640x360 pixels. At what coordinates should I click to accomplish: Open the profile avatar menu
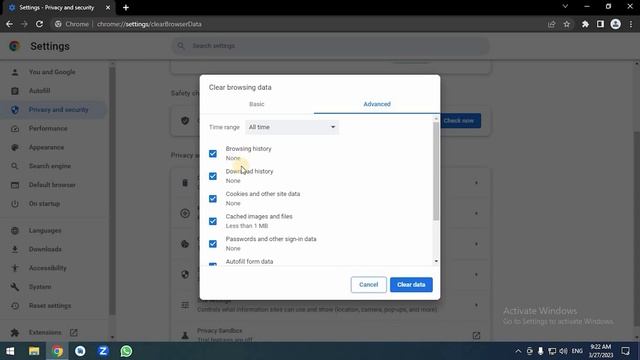616,24
